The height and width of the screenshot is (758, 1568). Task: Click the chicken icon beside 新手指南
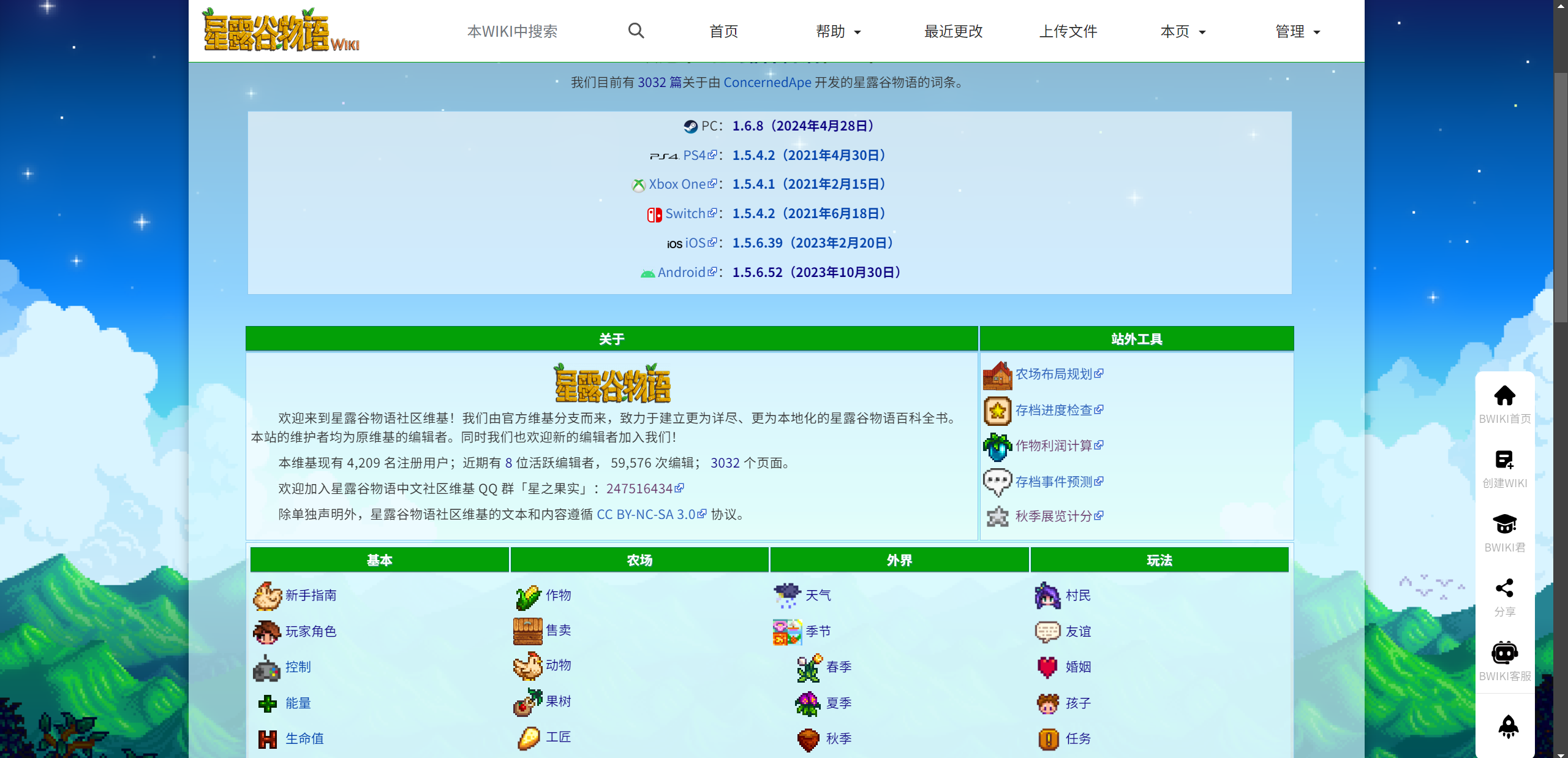pos(267,596)
